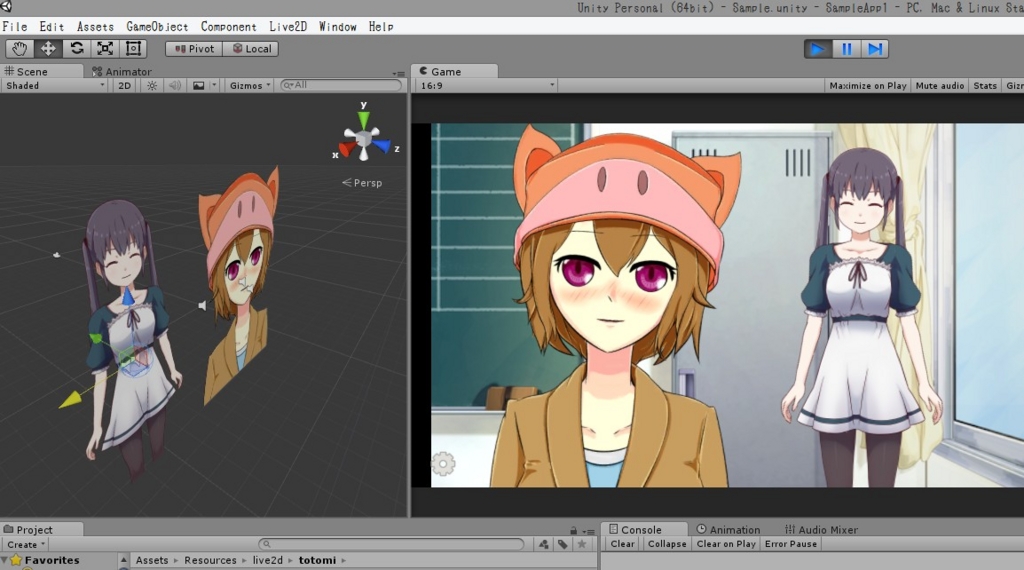Open the Help menu
This screenshot has width=1024, height=570.
point(381,27)
